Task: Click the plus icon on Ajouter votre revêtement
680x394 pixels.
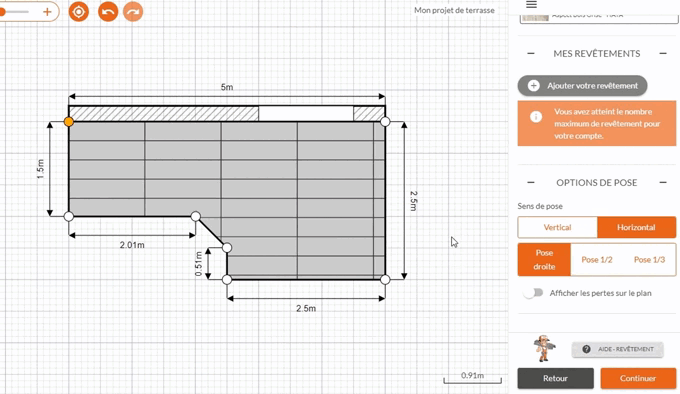Action: 533,86
